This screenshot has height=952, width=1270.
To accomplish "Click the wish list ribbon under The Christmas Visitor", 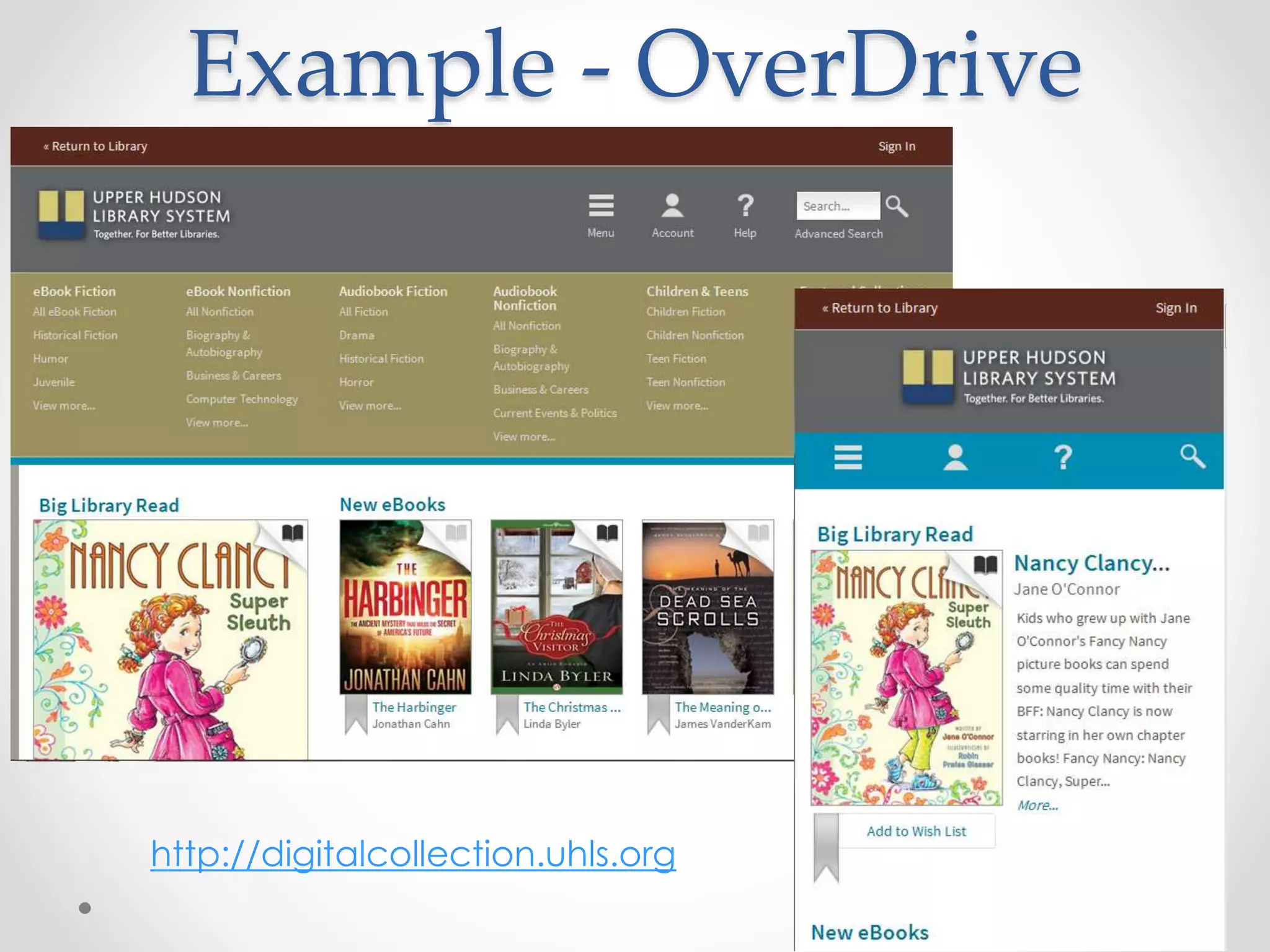I will 507,714.
